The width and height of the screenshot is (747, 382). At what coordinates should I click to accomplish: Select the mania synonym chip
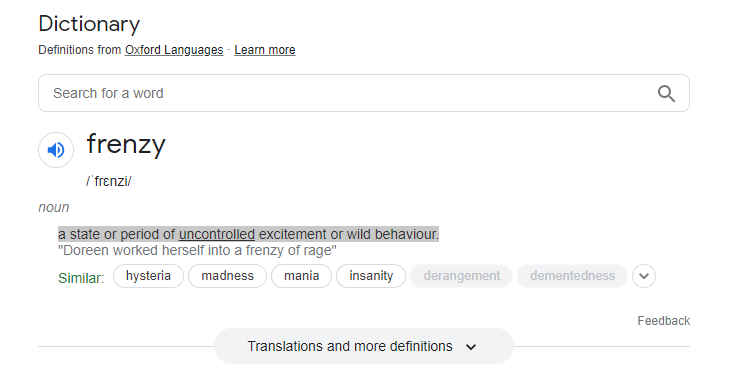[302, 276]
